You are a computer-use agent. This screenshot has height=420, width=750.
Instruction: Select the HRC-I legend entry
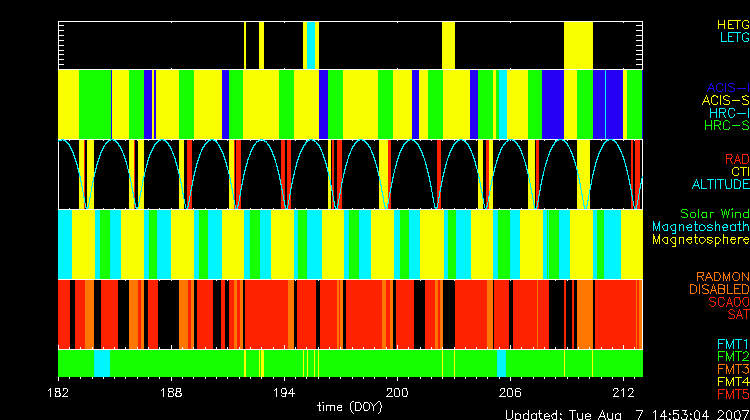729,113
